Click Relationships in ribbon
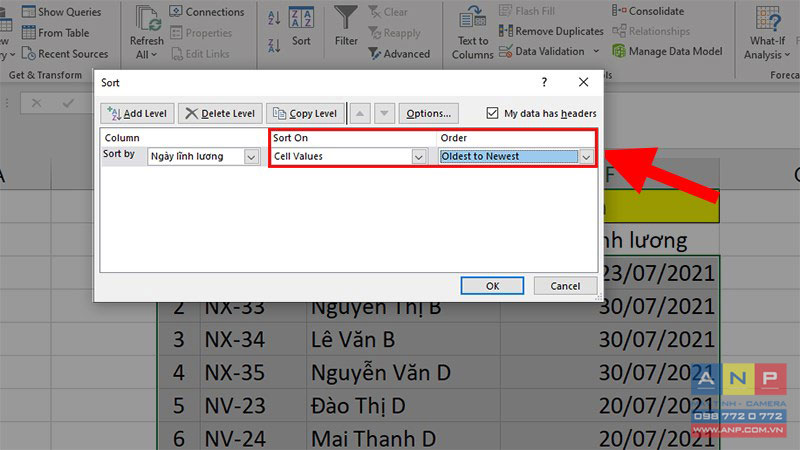Image resolution: width=800 pixels, height=450 pixels. click(x=651, y=31)
